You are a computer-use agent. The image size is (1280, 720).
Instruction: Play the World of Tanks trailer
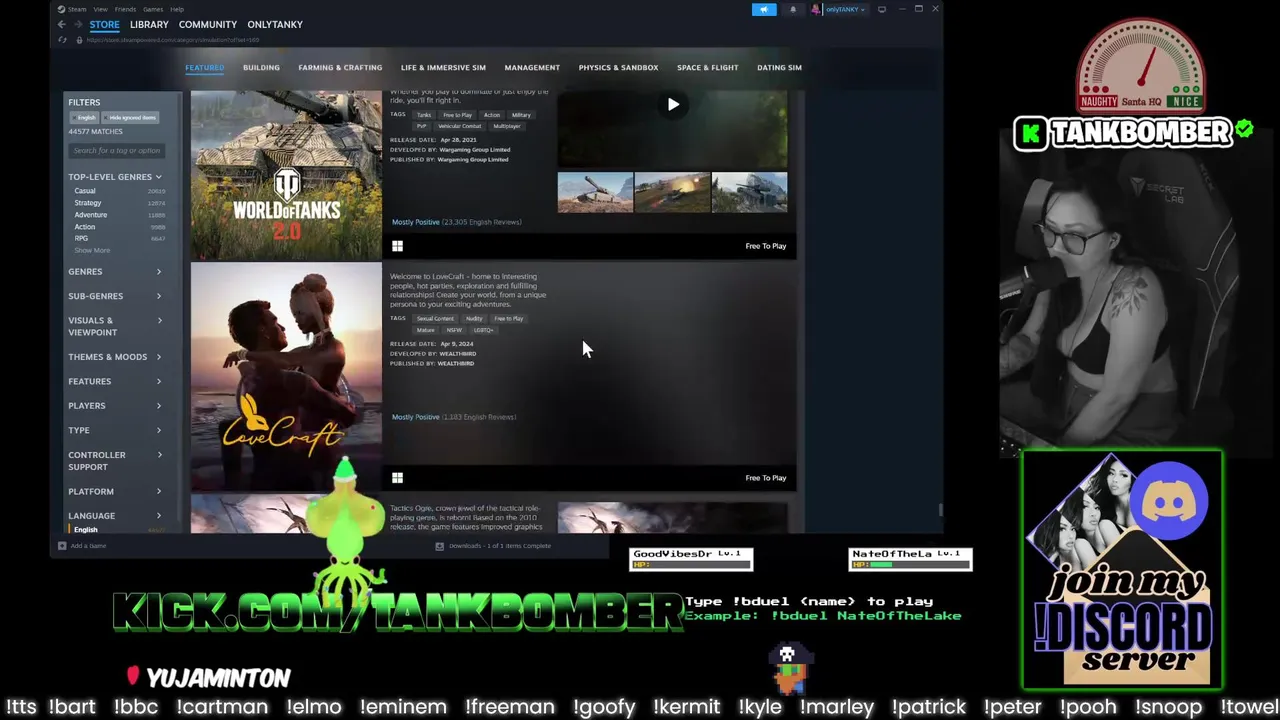coord(673,104)
